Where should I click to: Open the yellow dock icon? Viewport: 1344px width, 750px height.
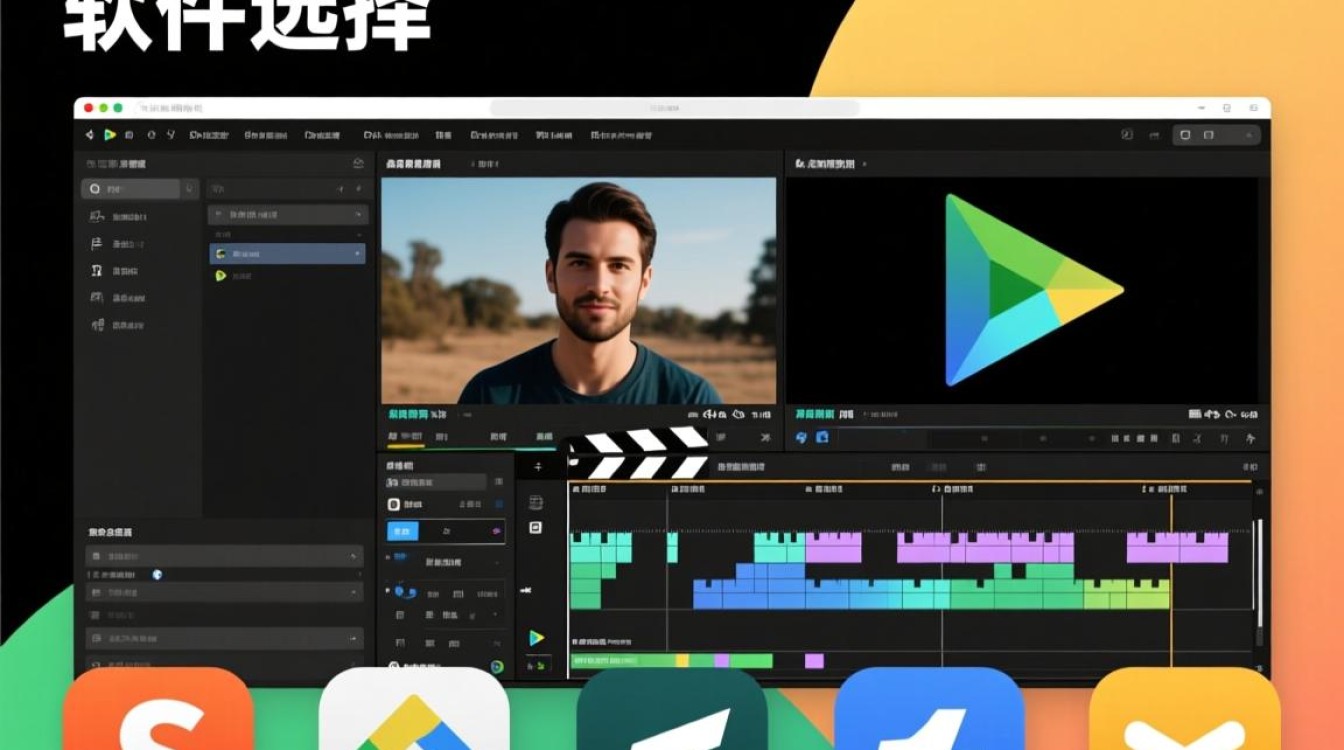coord(1185,709)
